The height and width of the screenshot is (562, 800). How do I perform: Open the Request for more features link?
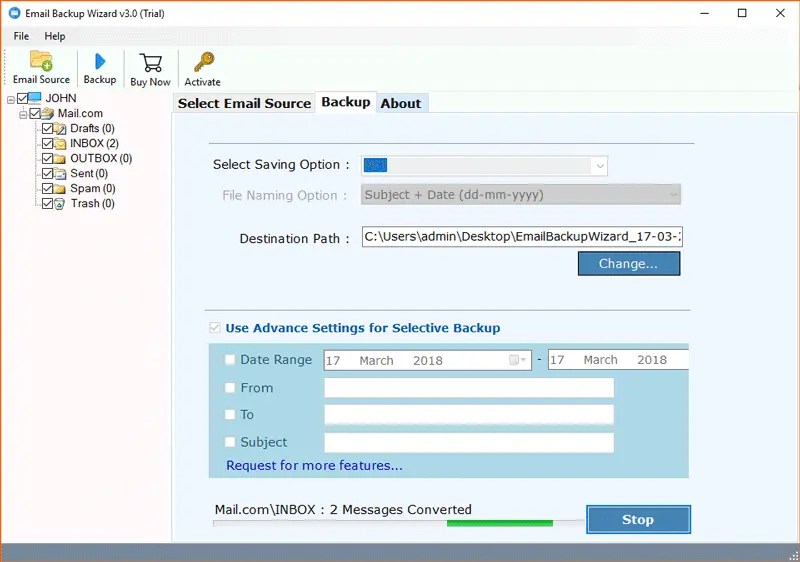[314, 465]
